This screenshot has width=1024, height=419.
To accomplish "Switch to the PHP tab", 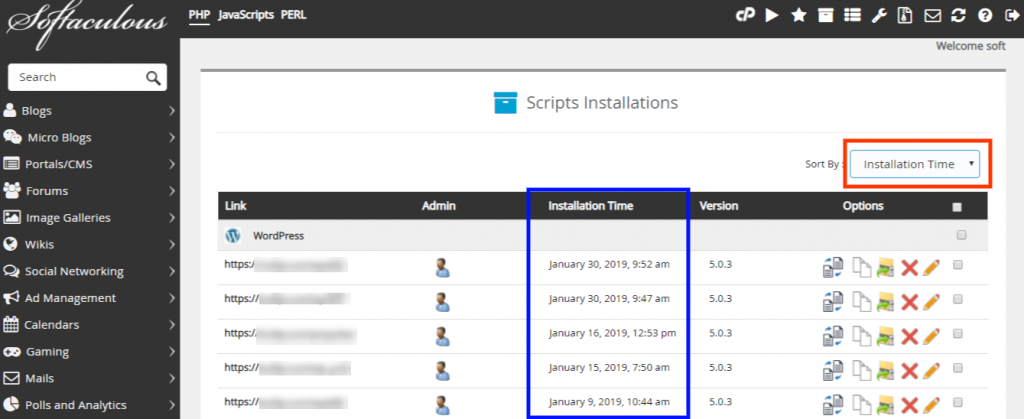I will point(199,15).
